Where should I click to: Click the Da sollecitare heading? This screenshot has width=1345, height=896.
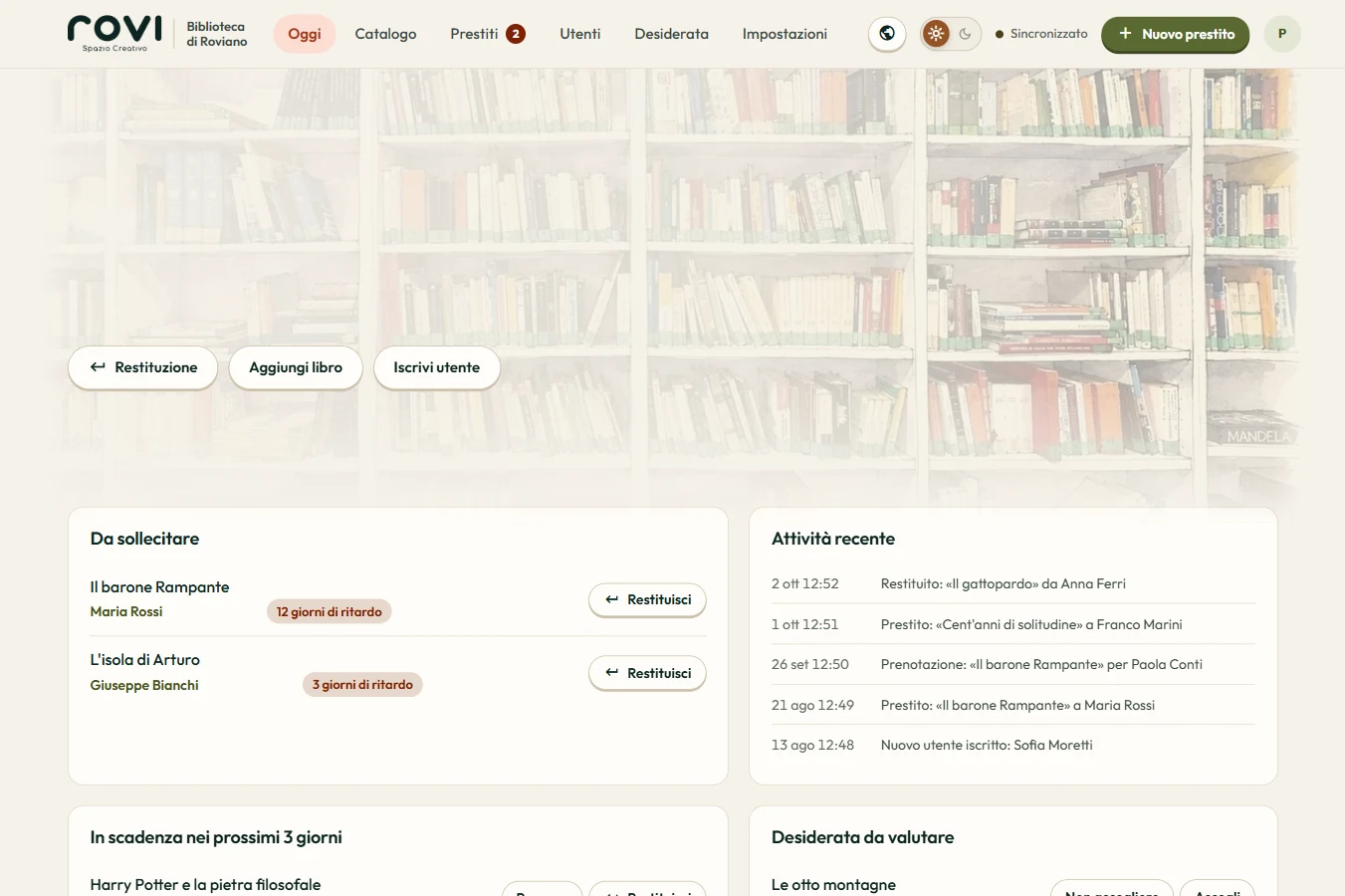pos(144,539)
